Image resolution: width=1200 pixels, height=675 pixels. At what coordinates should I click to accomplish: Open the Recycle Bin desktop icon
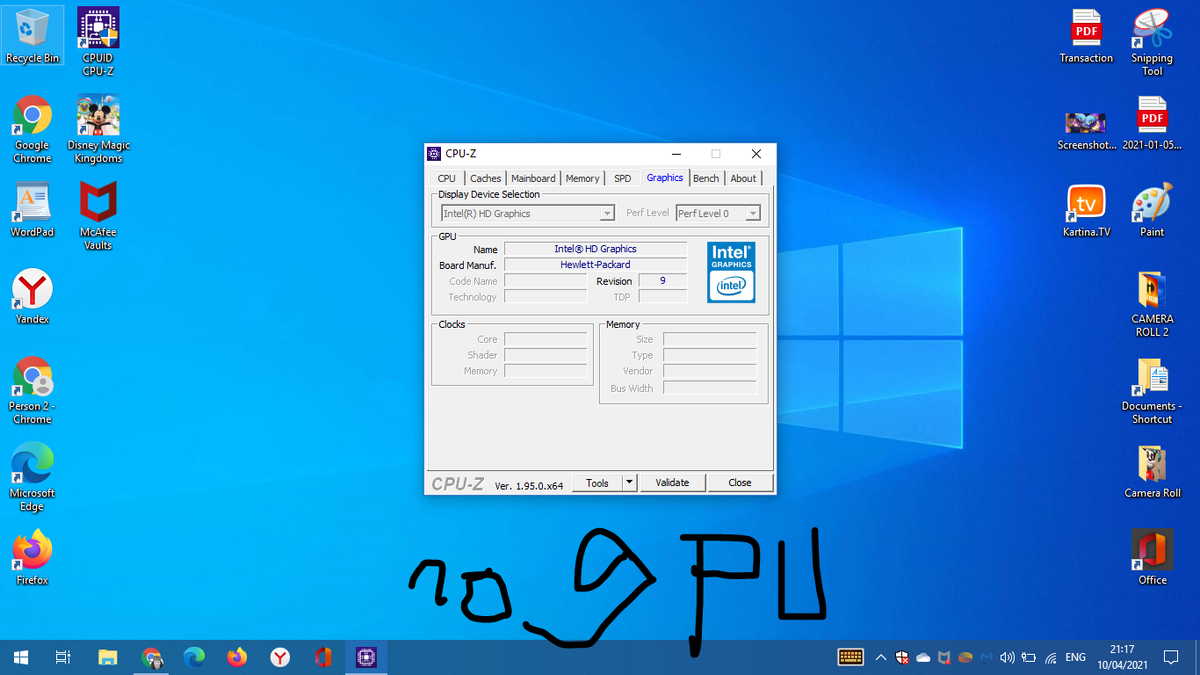[x=33, y=35]
